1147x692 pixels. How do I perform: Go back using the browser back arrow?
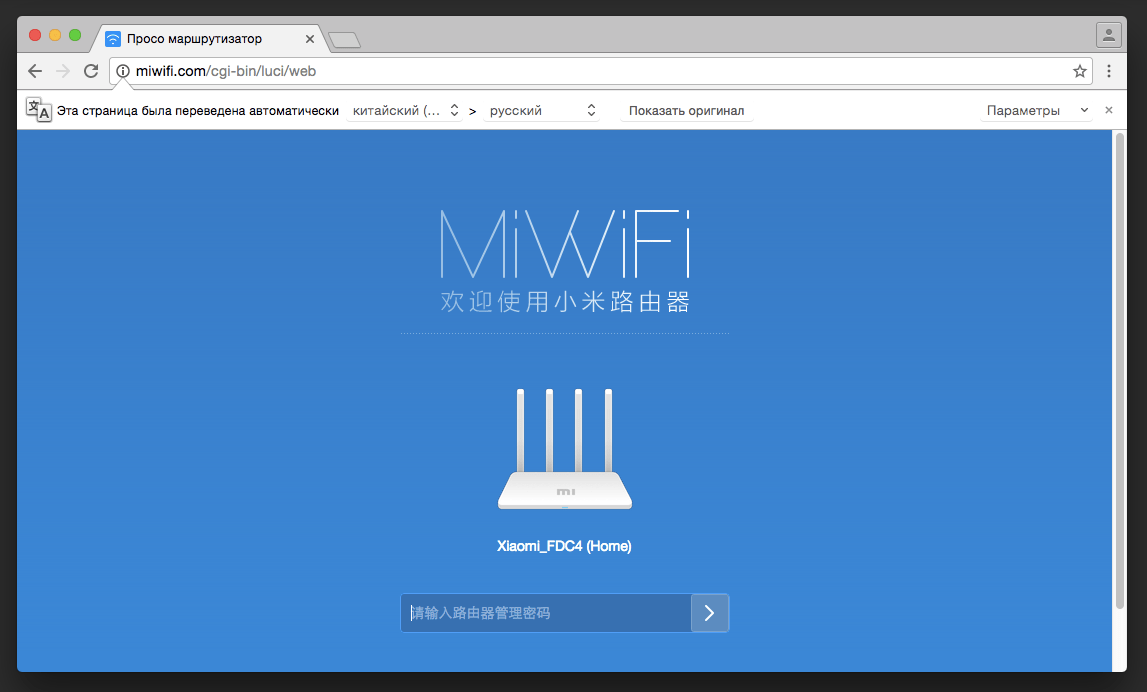pos(35,71)
